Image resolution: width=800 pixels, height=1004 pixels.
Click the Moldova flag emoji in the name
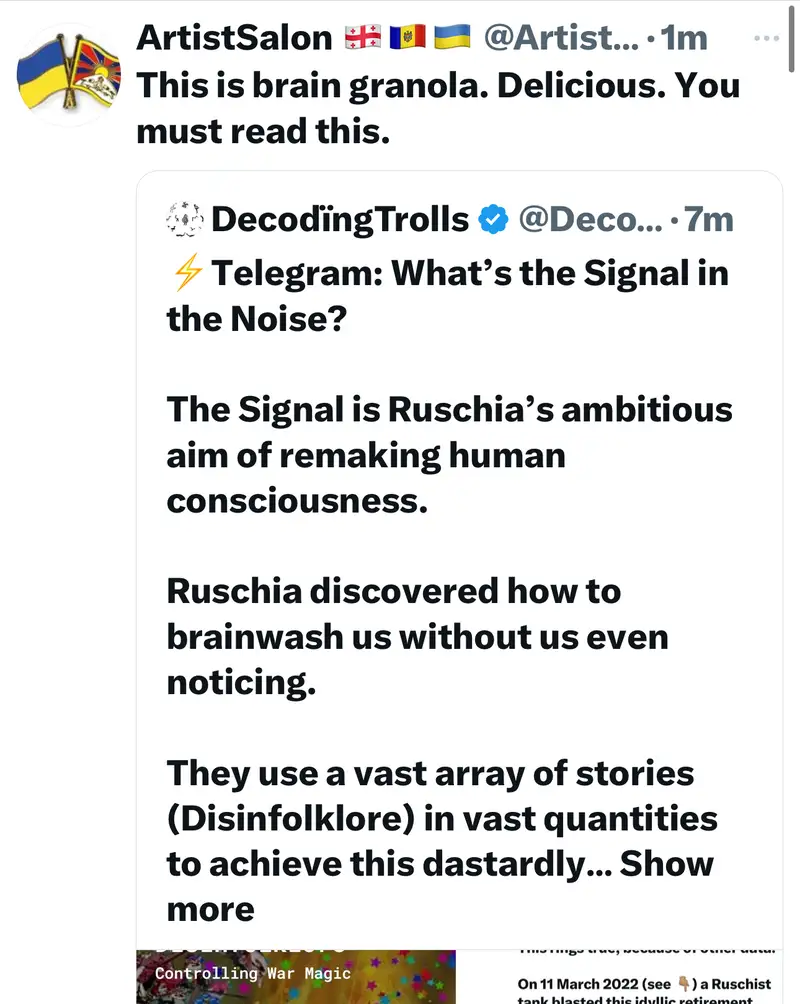(x=409, y=38)
